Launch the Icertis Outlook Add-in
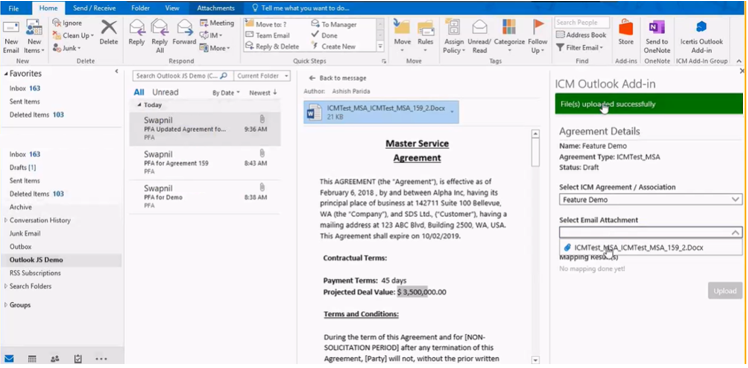 [701, 36]
